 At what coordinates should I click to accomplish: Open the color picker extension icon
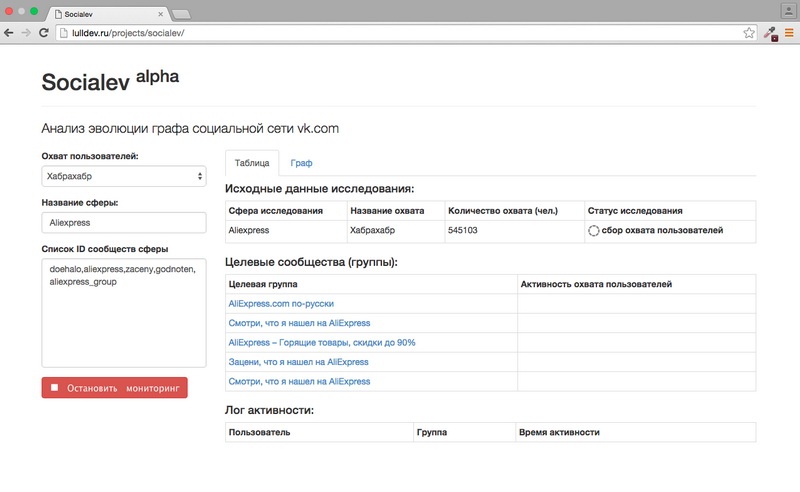771,34
